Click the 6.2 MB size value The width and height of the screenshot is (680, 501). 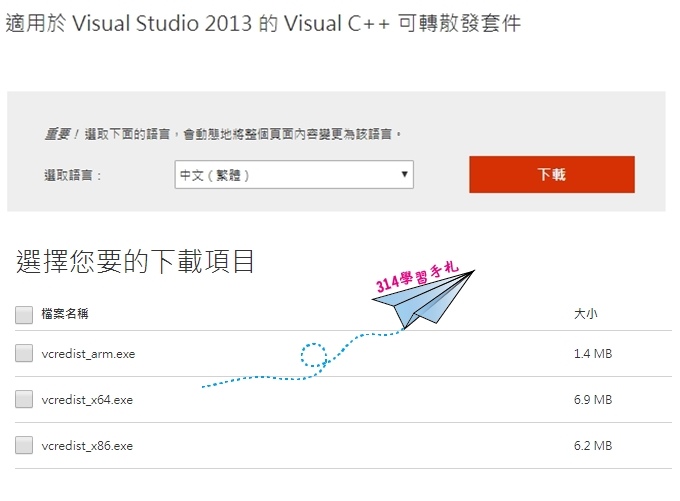click(x=593, y=445)
